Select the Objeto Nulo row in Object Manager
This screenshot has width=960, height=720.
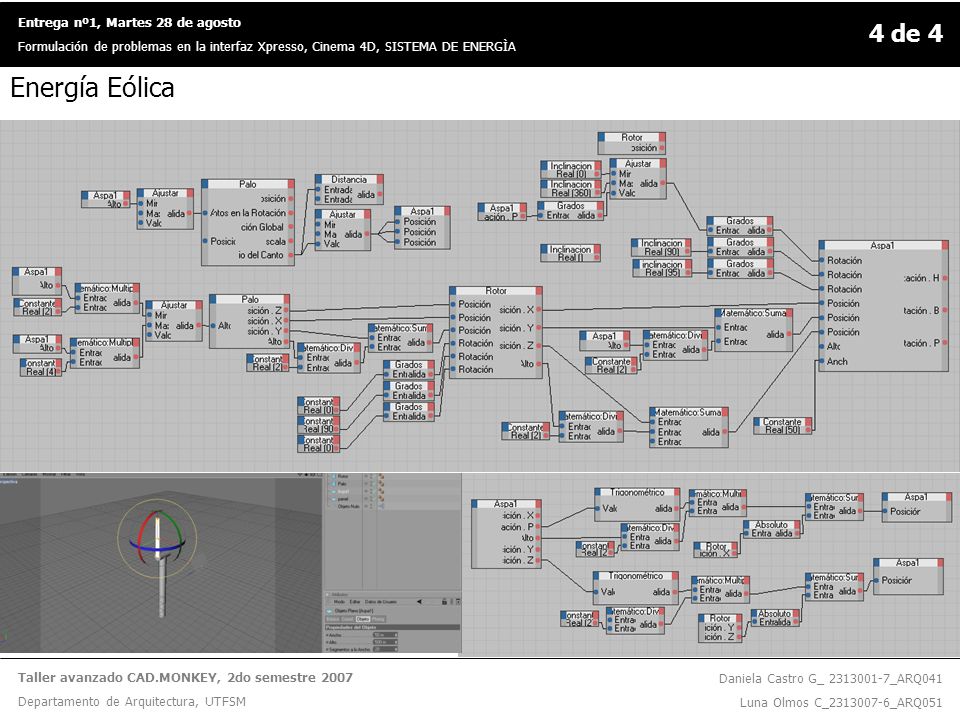click(350, 506)
